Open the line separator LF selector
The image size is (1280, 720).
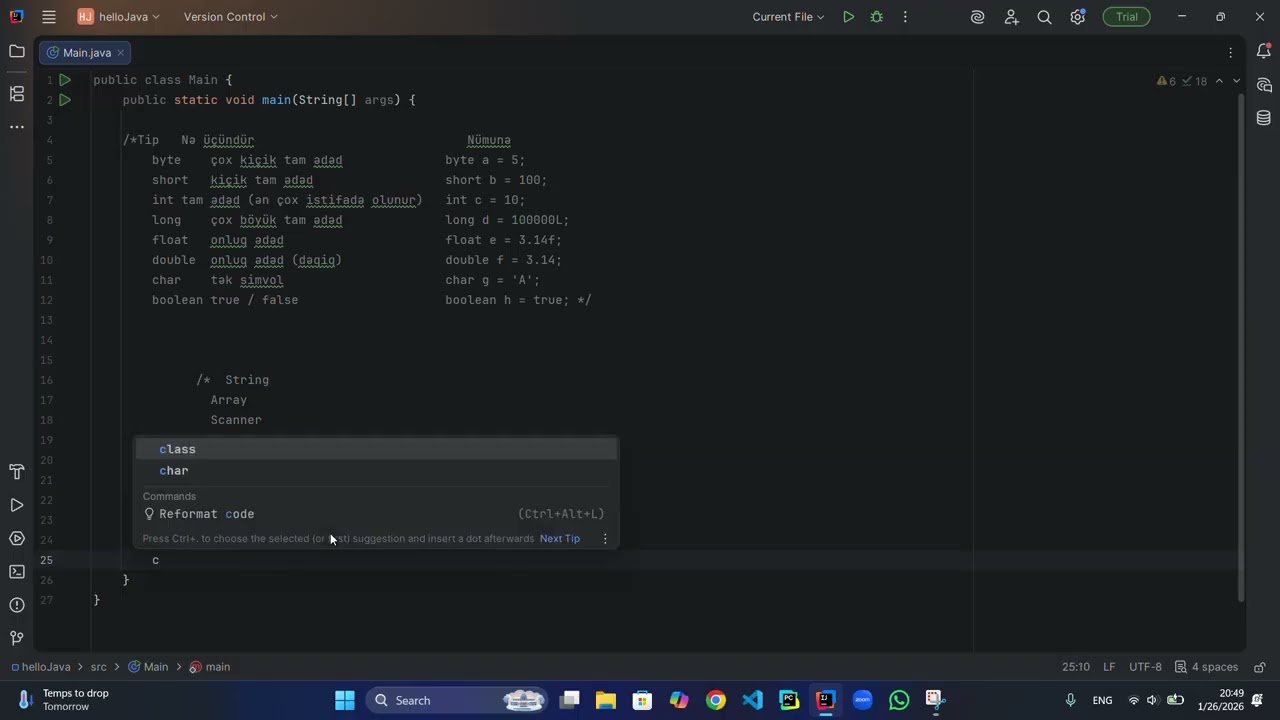(1109, 667)
